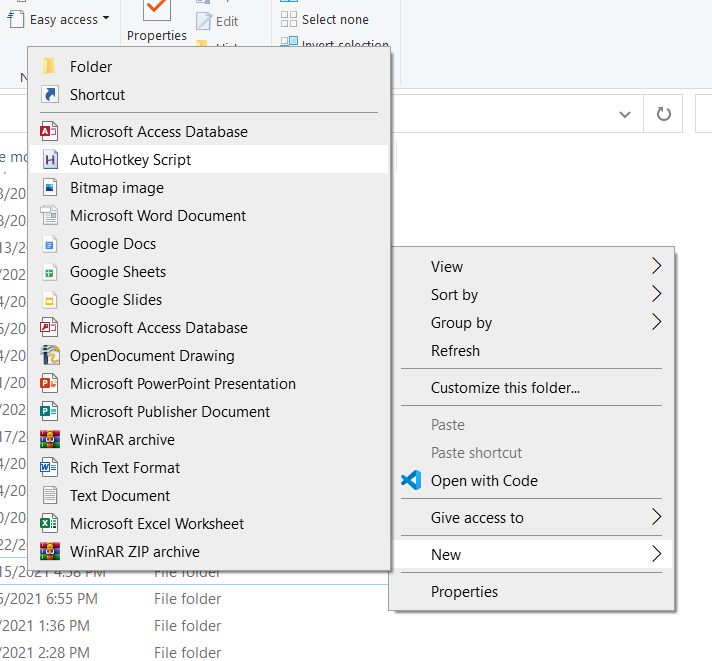Create a new Shortcut
Screen dimensions: 712x661
[x=209, y=94]
